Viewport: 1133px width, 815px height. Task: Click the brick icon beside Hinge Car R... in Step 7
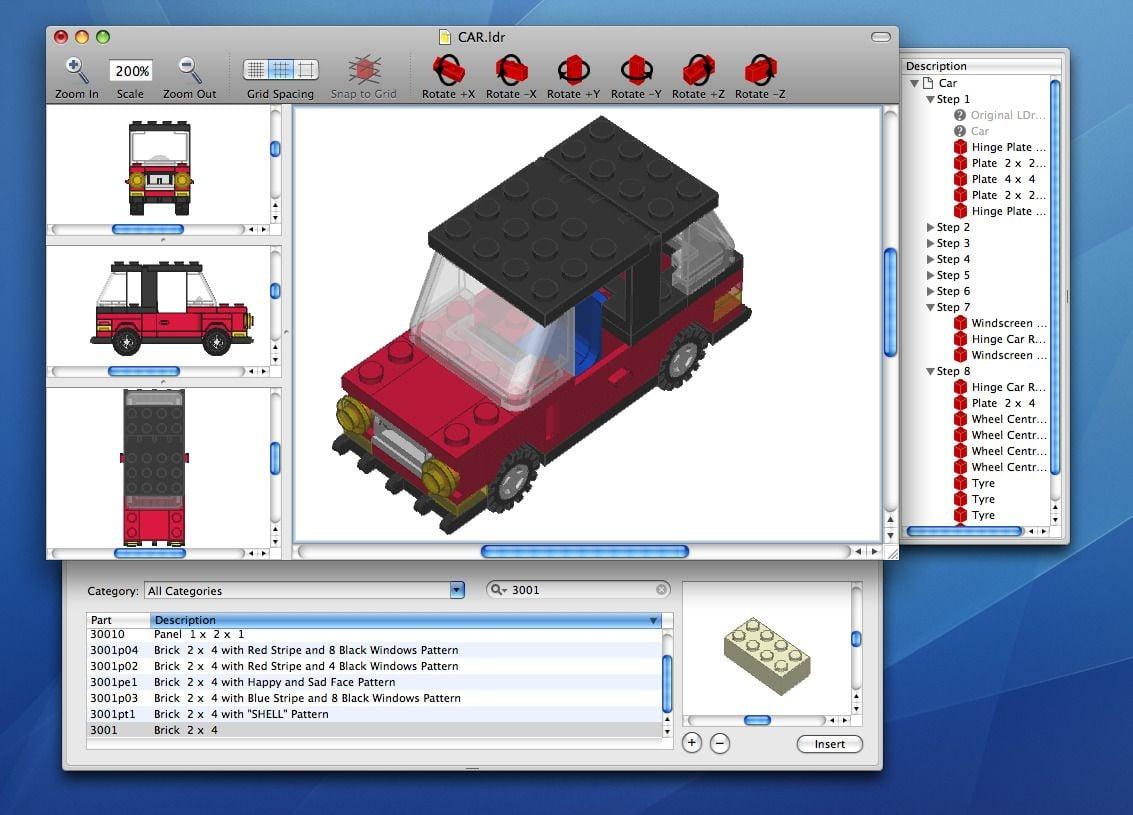click(960, 339)
